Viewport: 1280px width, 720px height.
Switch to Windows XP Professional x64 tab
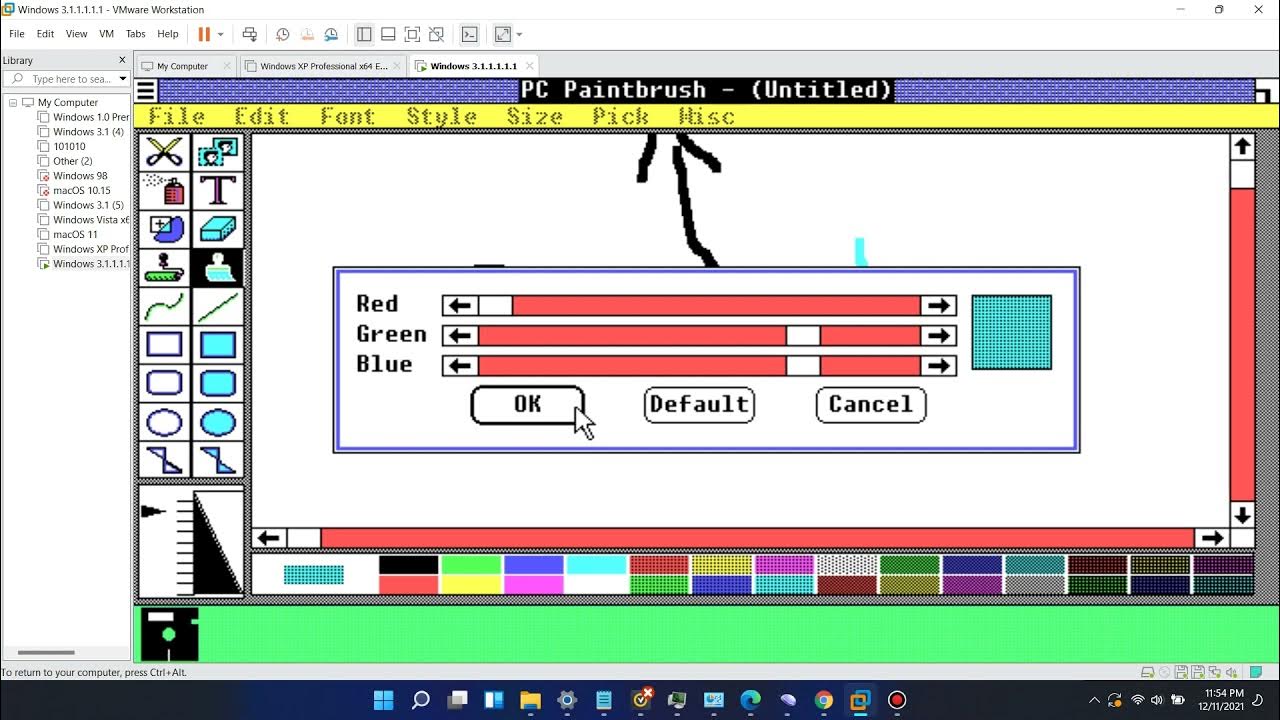tap(323, 66)
